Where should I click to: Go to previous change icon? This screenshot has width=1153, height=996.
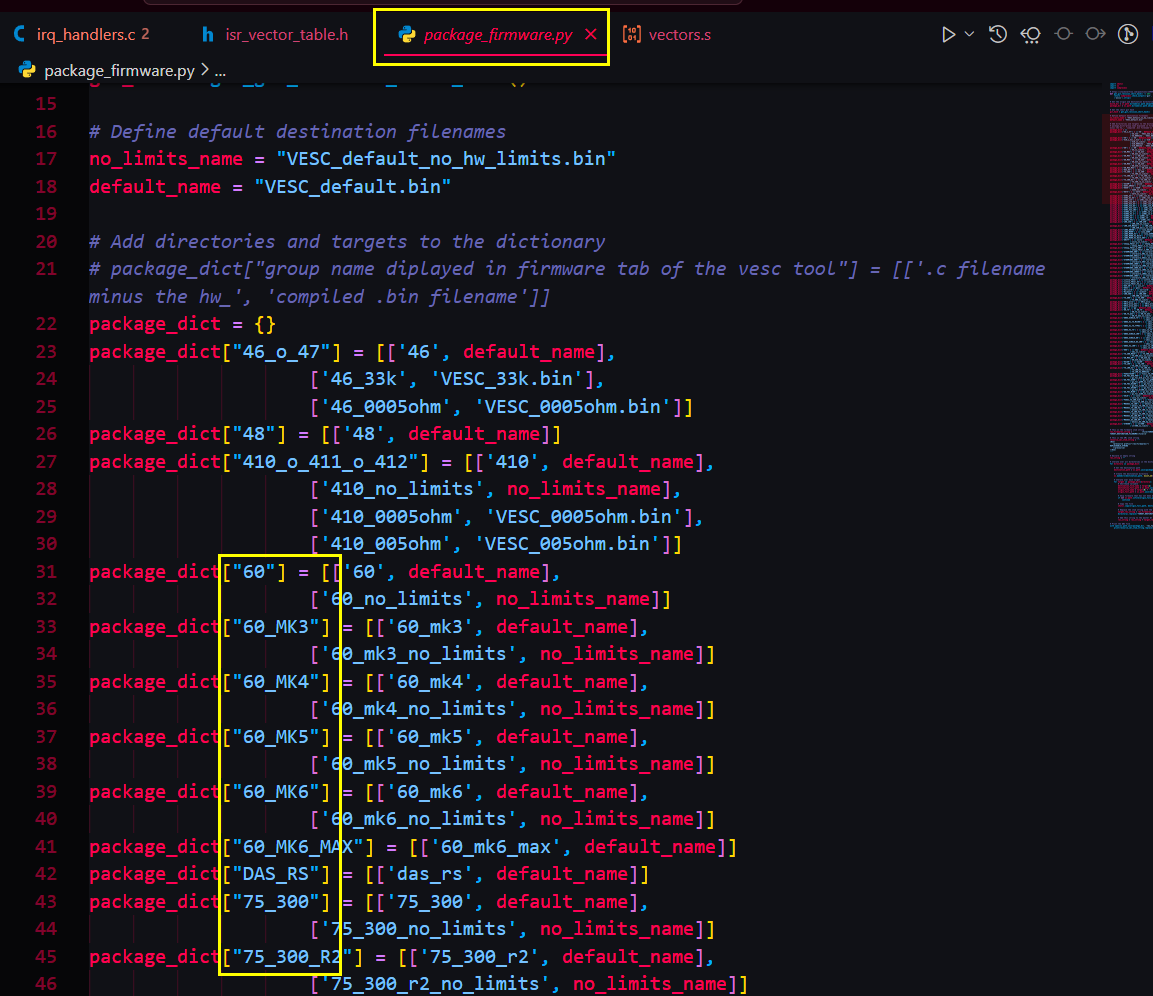point(1063,35)
